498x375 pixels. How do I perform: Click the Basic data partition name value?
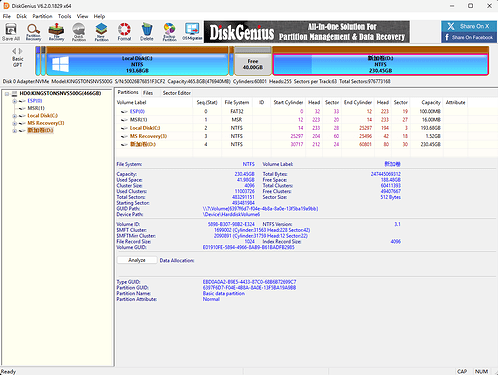click(224, 293)
